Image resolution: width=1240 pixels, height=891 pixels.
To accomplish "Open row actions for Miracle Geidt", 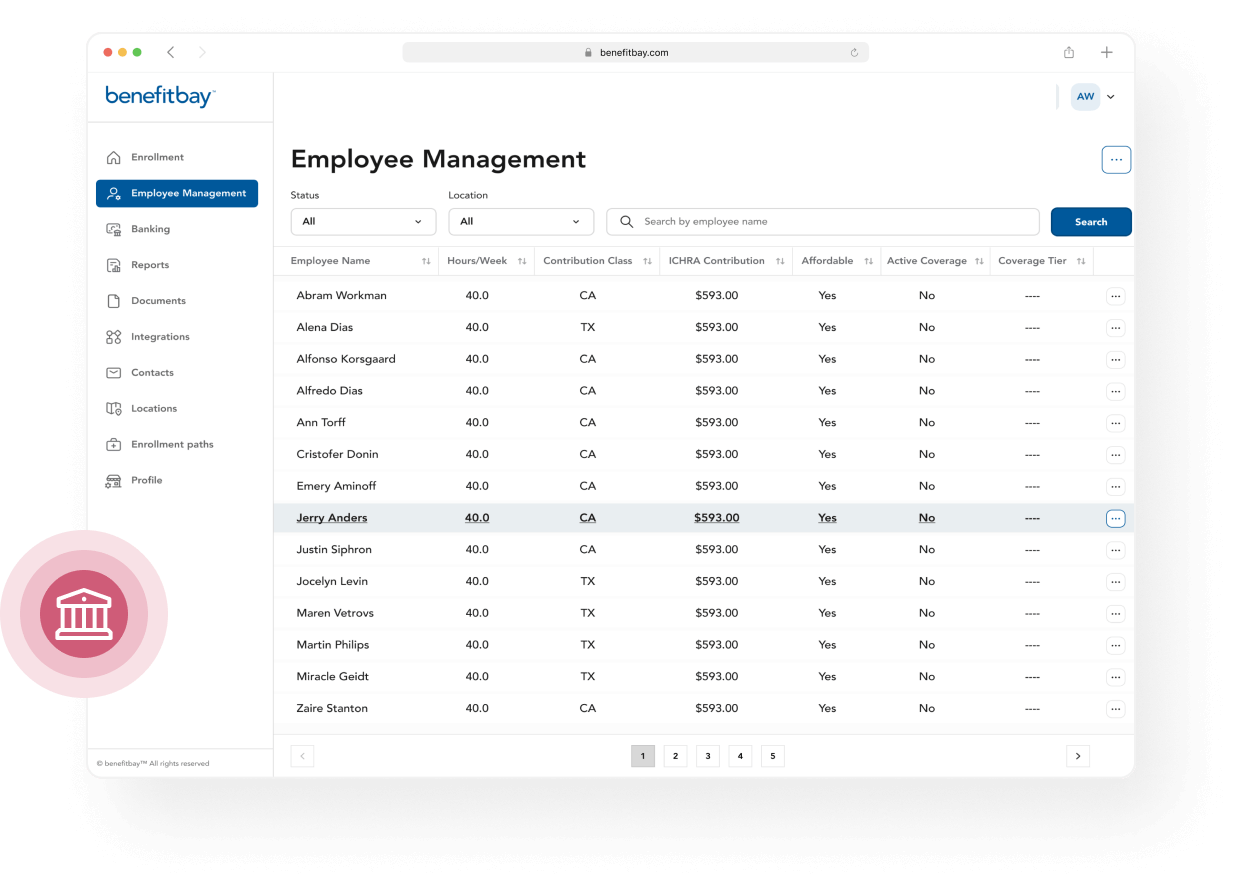I will coord(1116,677).
